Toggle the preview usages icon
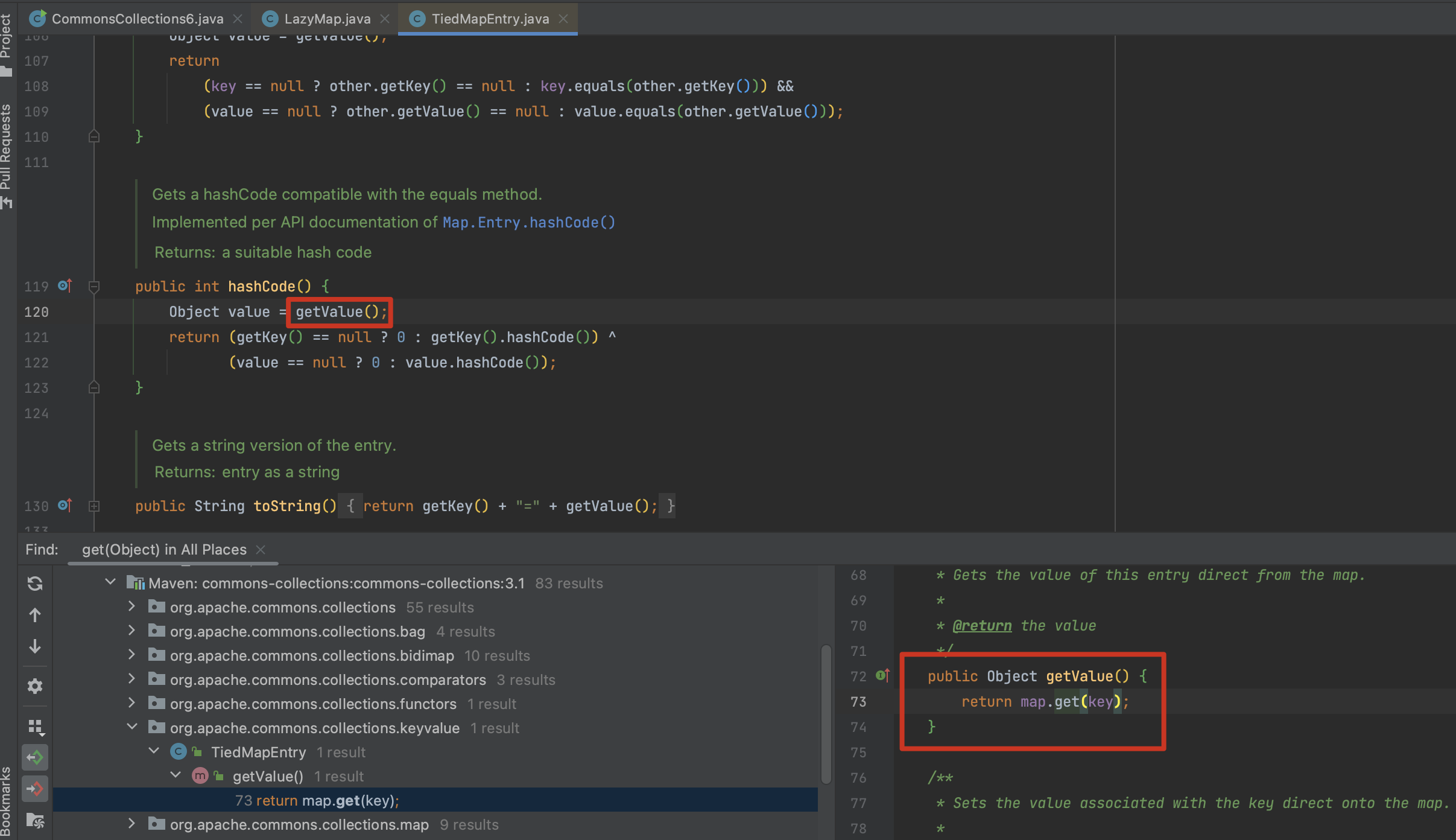 point(35,821)
